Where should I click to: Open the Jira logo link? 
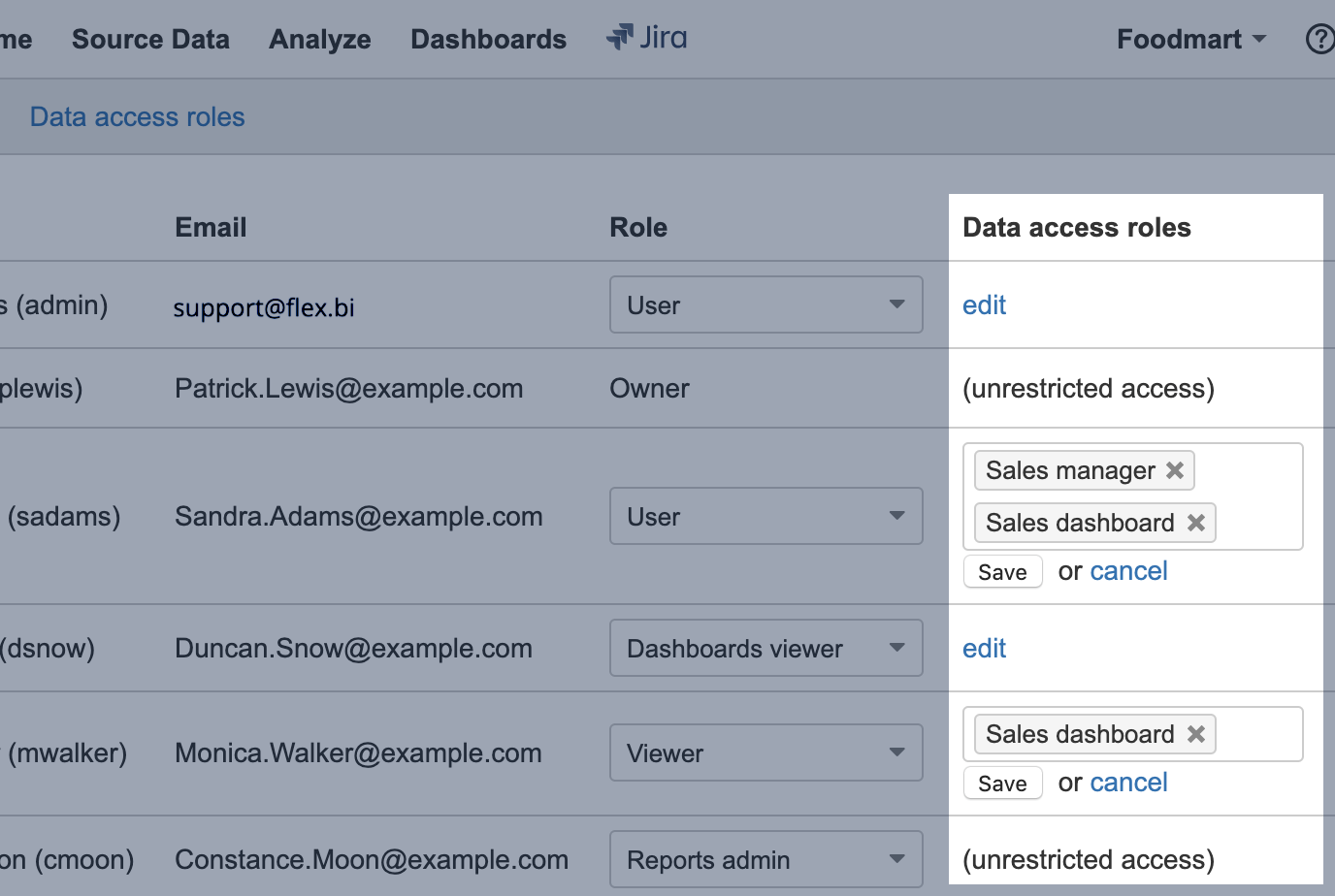(x=647, y=38)
